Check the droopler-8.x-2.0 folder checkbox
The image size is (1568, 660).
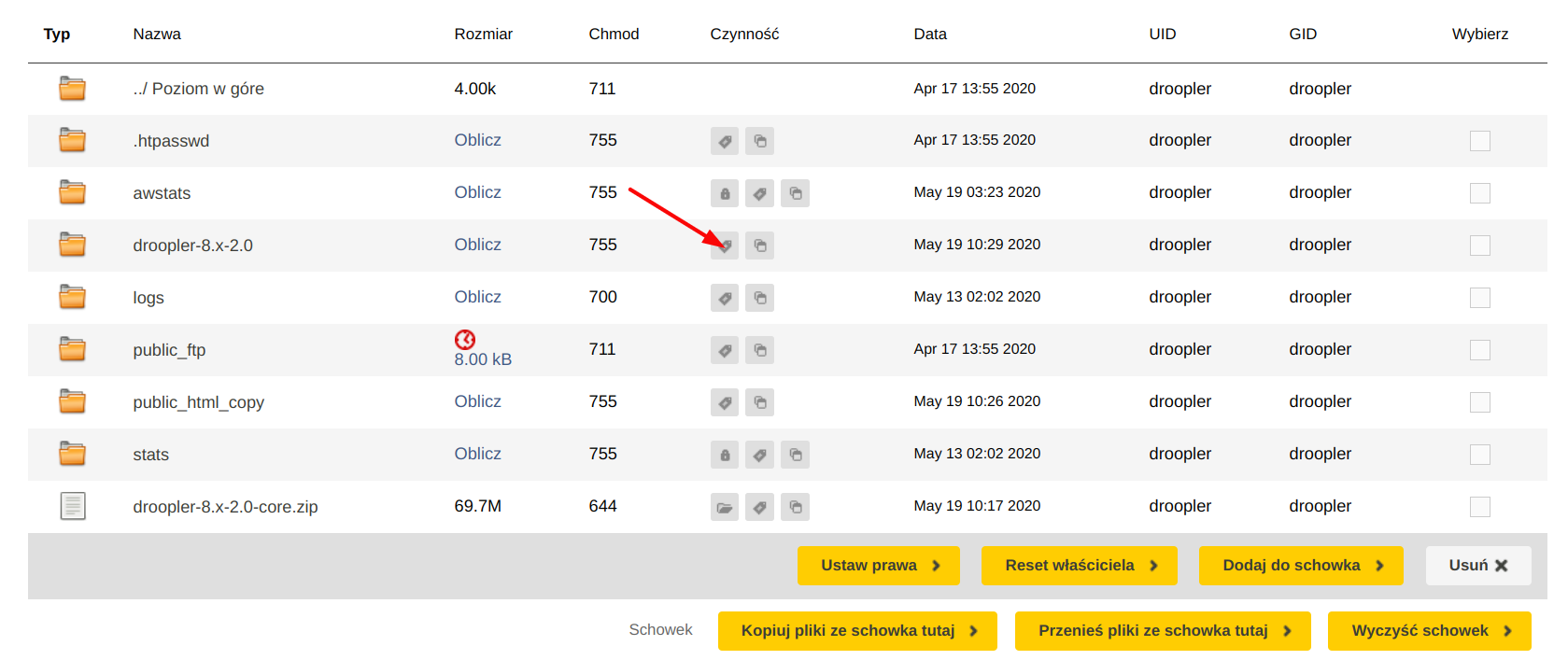pos(1480,246)
